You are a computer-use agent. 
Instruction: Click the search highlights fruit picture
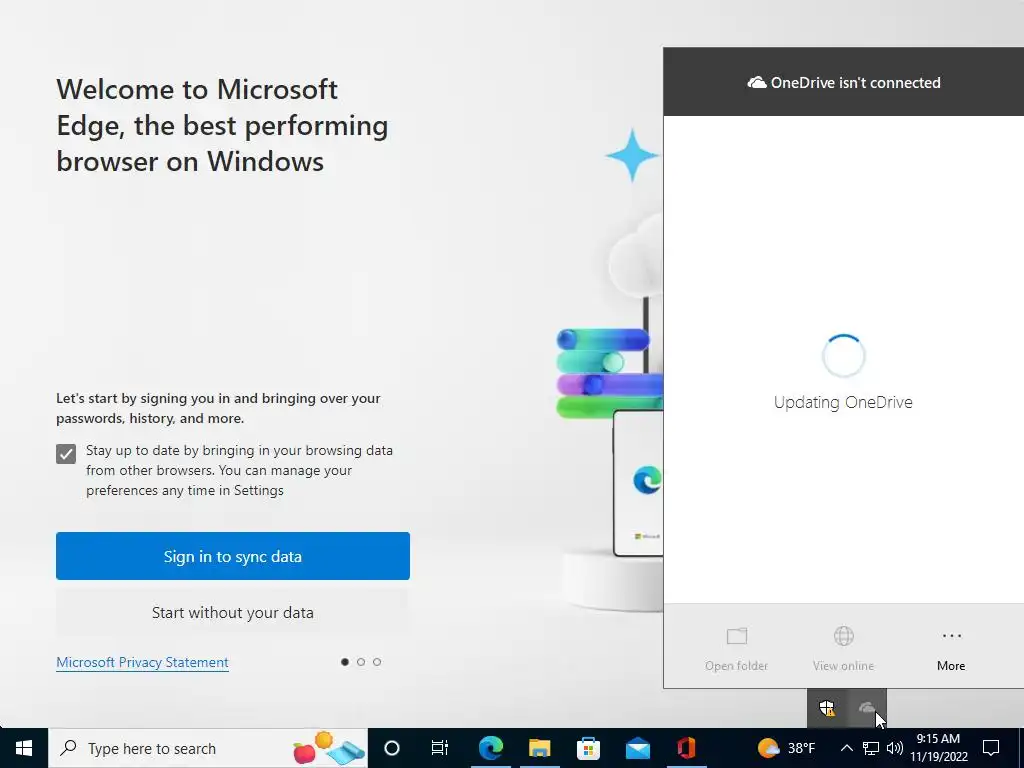(x=328, y=748)
